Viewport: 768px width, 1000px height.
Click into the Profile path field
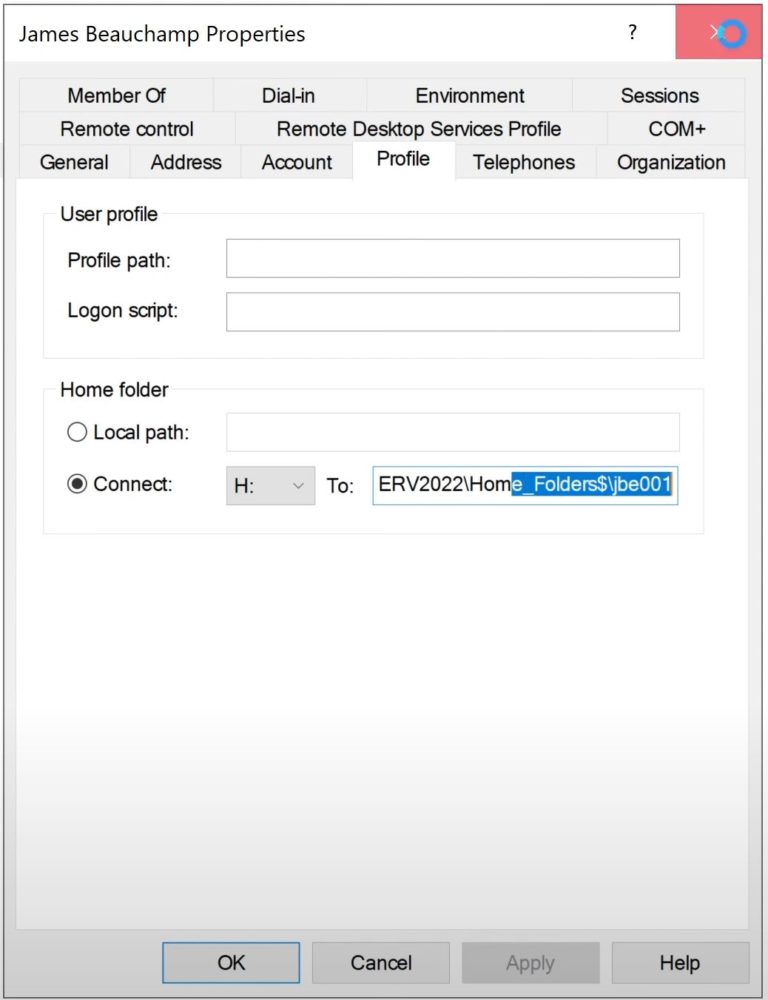453,258
